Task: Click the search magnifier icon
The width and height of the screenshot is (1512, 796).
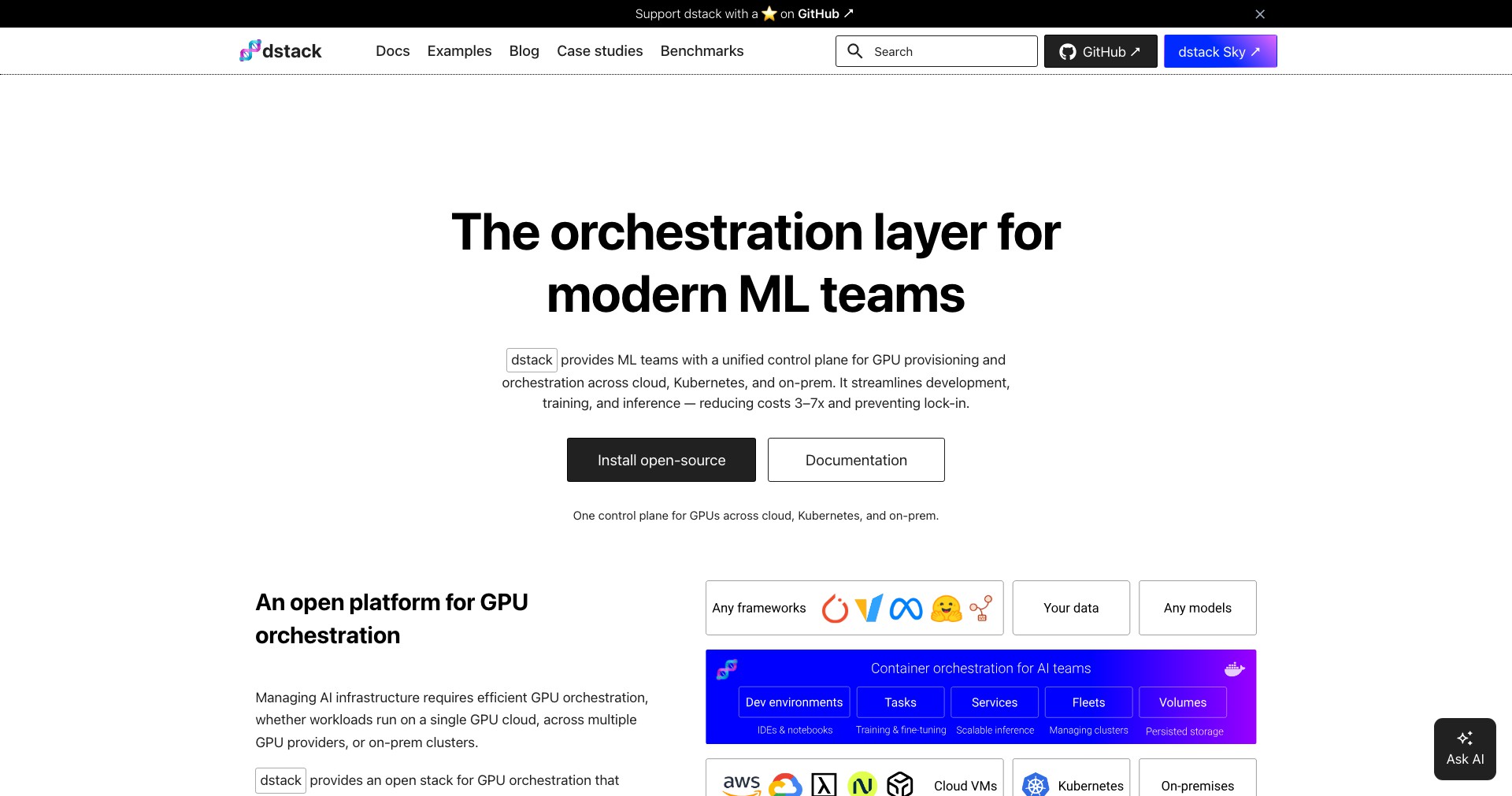Action: (854, 51)
